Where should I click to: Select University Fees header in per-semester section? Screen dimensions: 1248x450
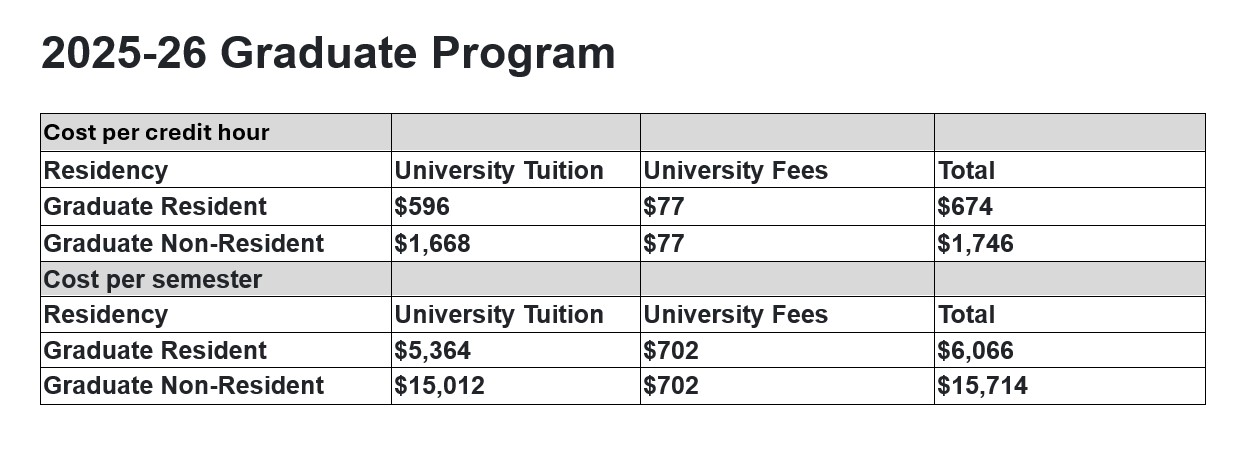[x=735, y=315]
